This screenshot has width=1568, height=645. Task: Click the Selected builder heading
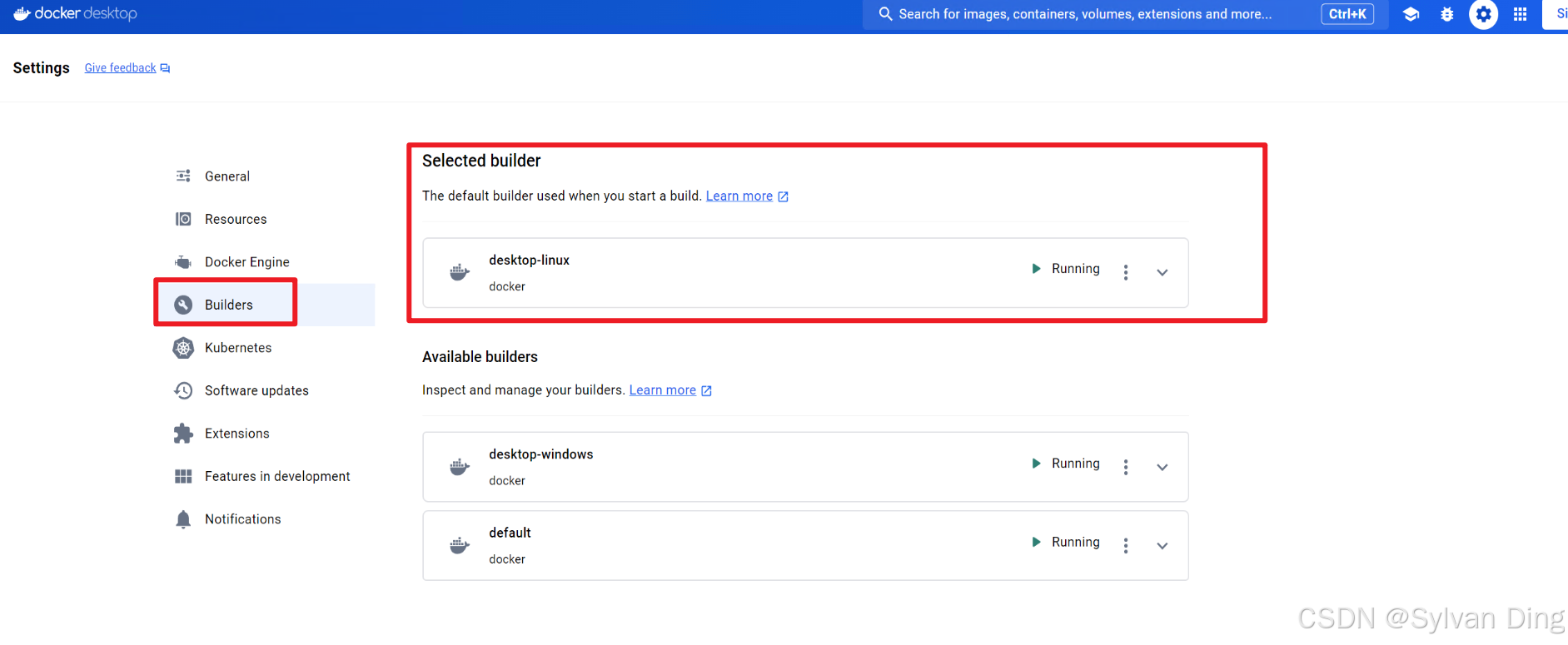(x=481, y=161)
